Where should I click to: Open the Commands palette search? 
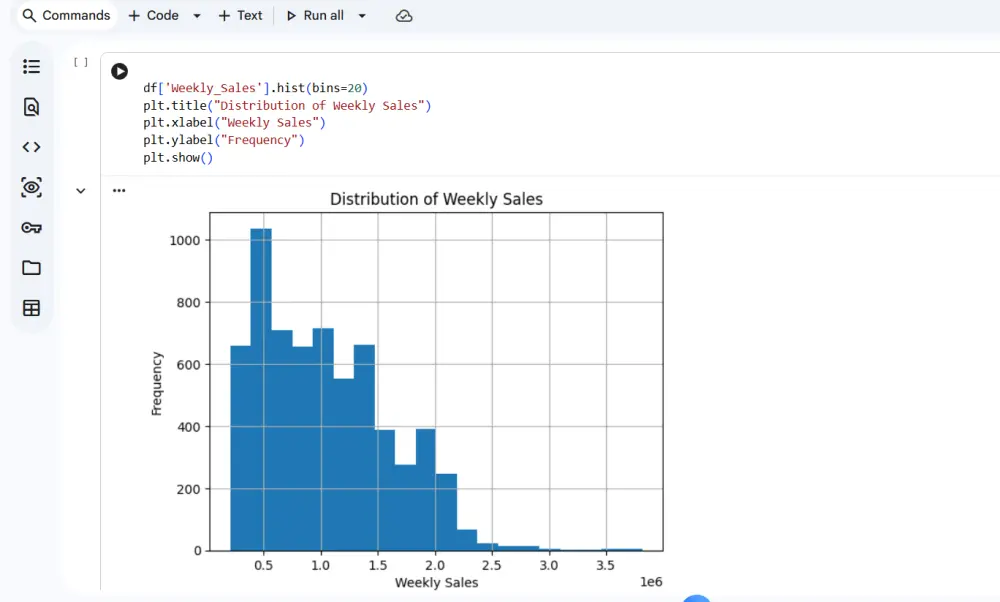(x=65, y=15)
